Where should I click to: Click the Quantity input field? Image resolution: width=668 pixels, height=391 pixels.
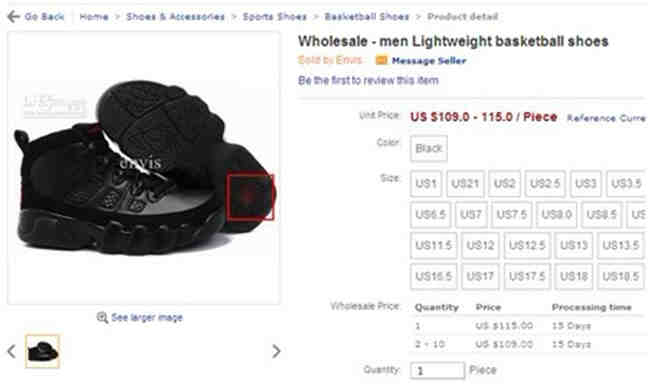(x=438, y=371)
